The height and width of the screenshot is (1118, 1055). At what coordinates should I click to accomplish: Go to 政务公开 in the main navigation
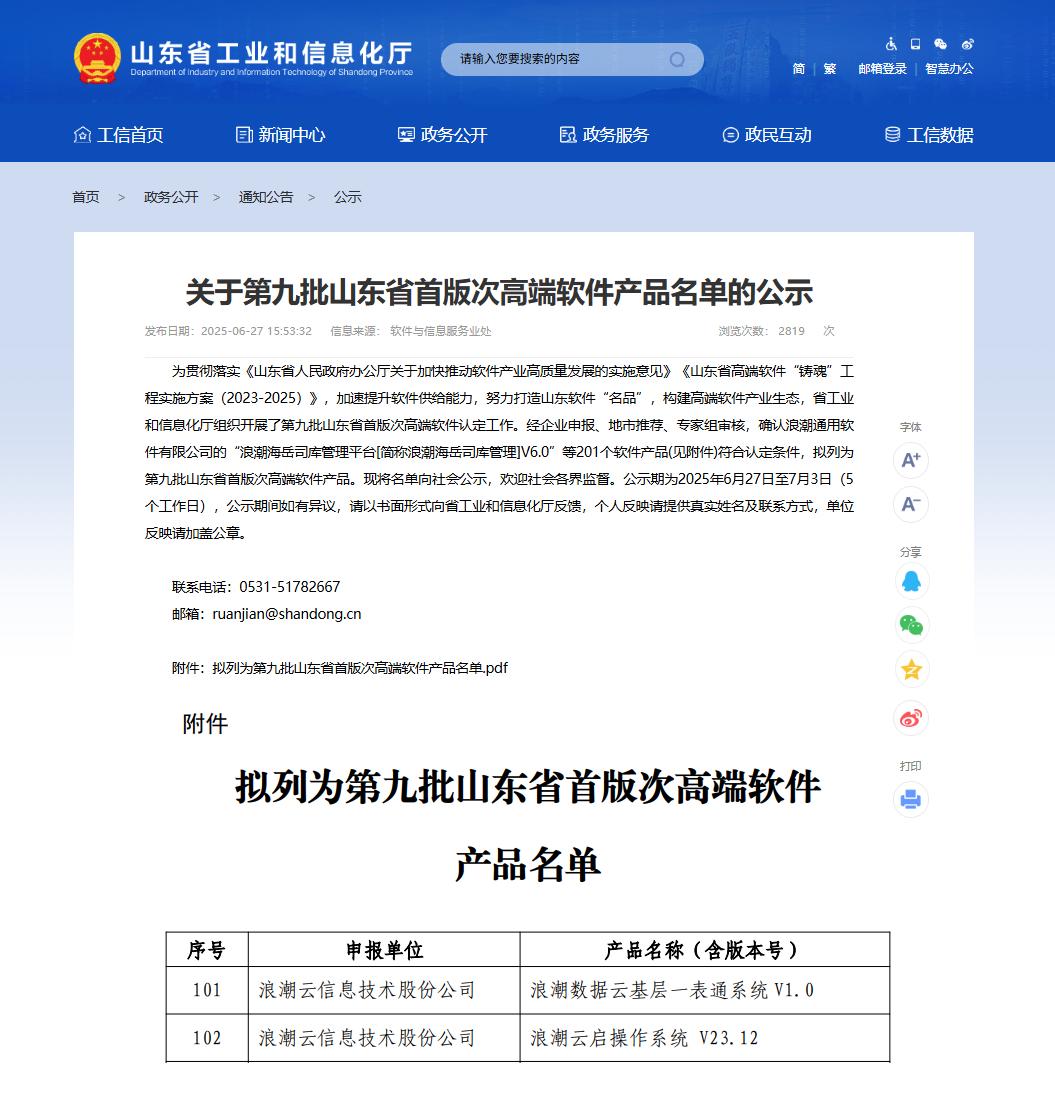(x=442, y=135)
